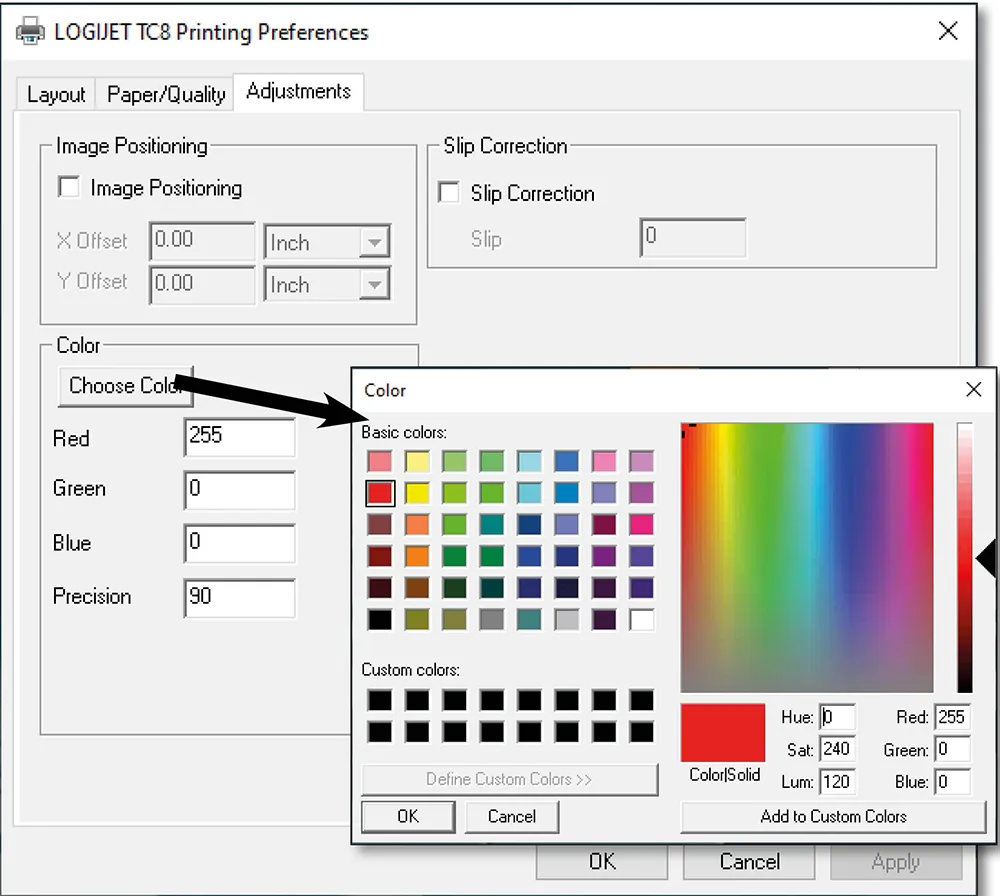This screenshot has width=1000, height=896.
Task: Click the Y Offset value field
Action: [202, 284]
